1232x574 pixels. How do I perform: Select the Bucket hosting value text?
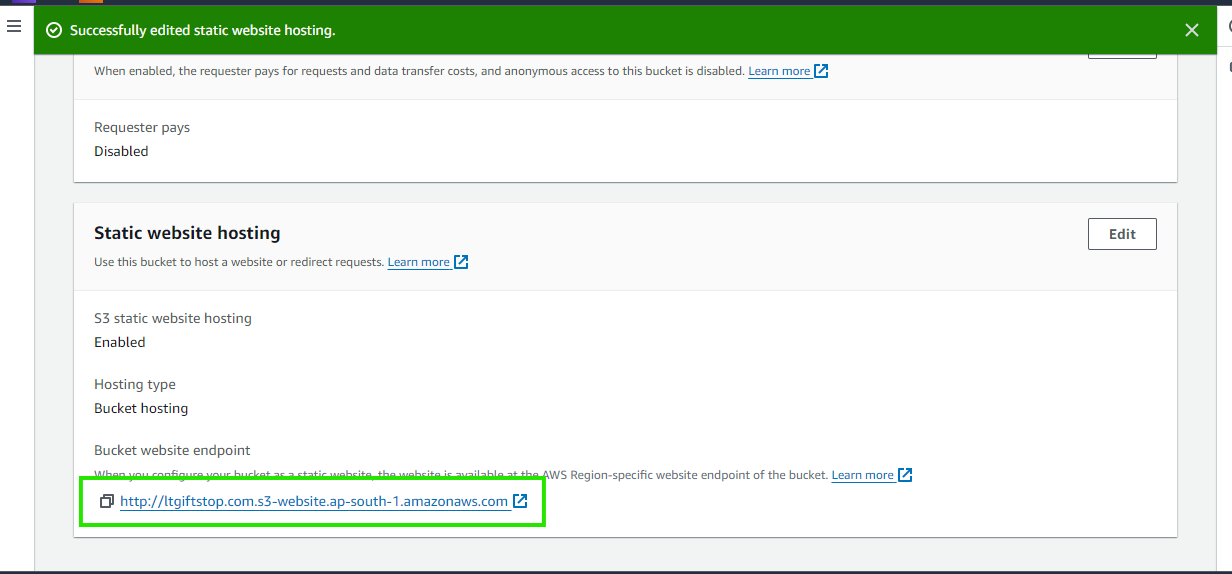141,408
